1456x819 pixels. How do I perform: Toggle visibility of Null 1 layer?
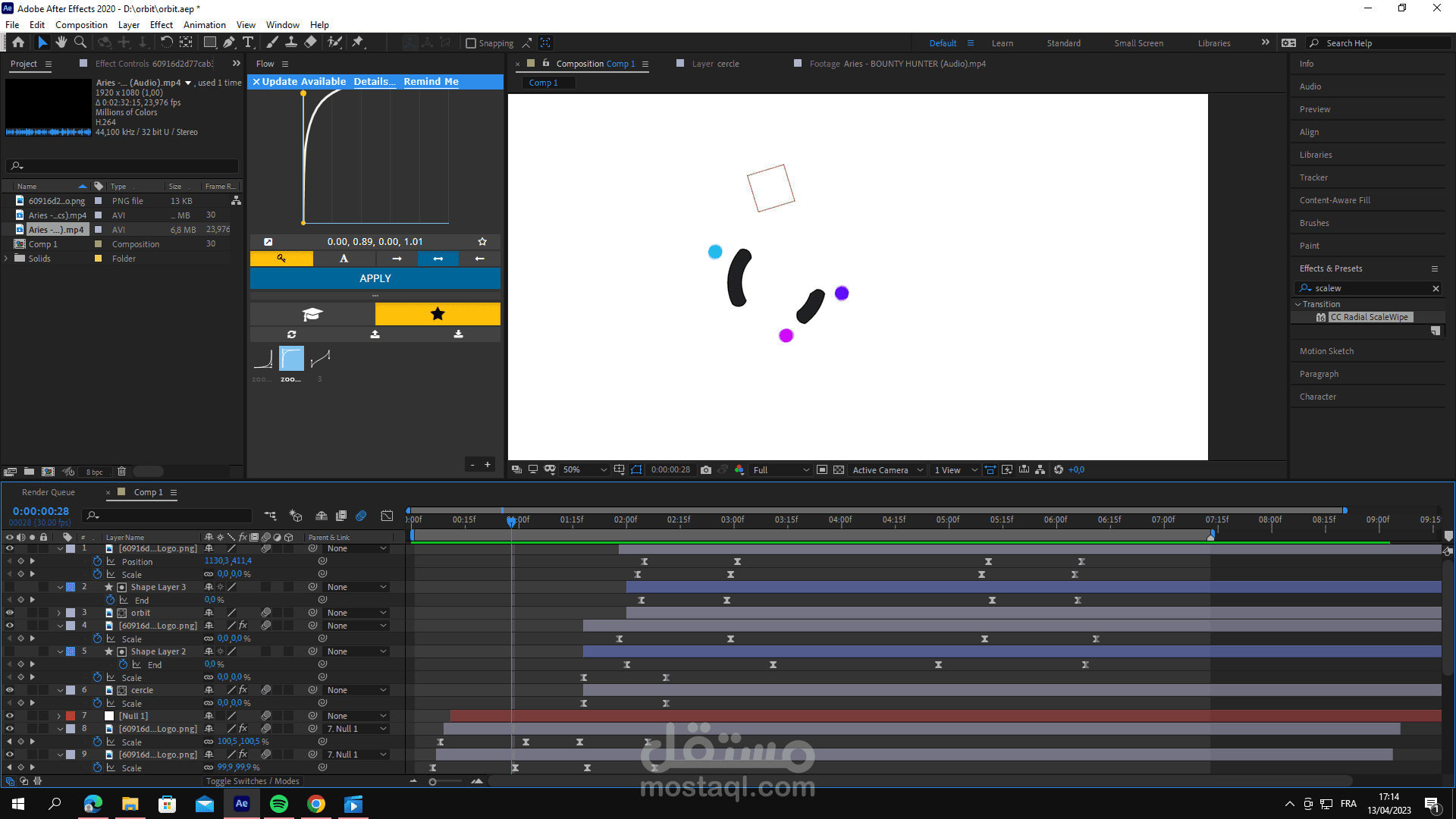10,716
